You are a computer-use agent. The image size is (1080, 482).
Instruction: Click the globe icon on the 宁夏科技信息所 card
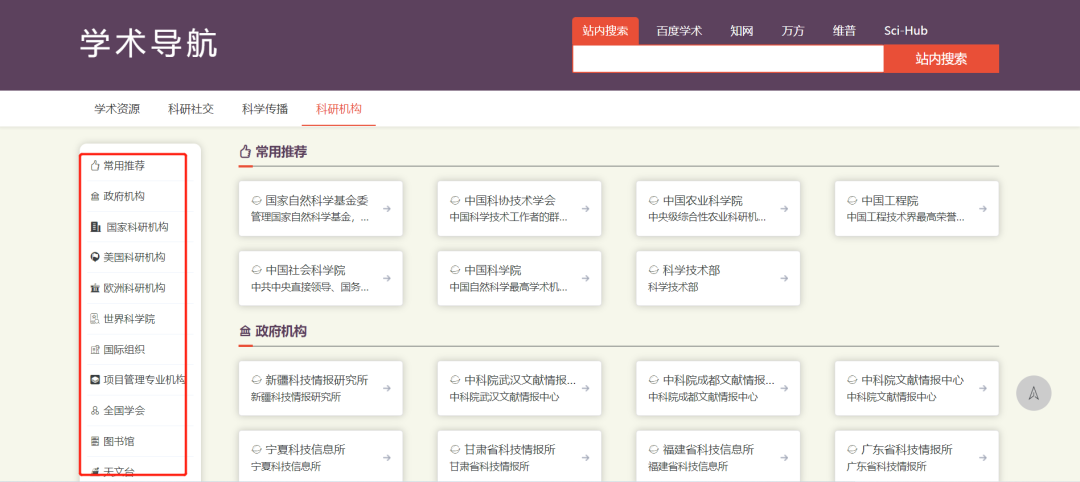coord(256,450)
